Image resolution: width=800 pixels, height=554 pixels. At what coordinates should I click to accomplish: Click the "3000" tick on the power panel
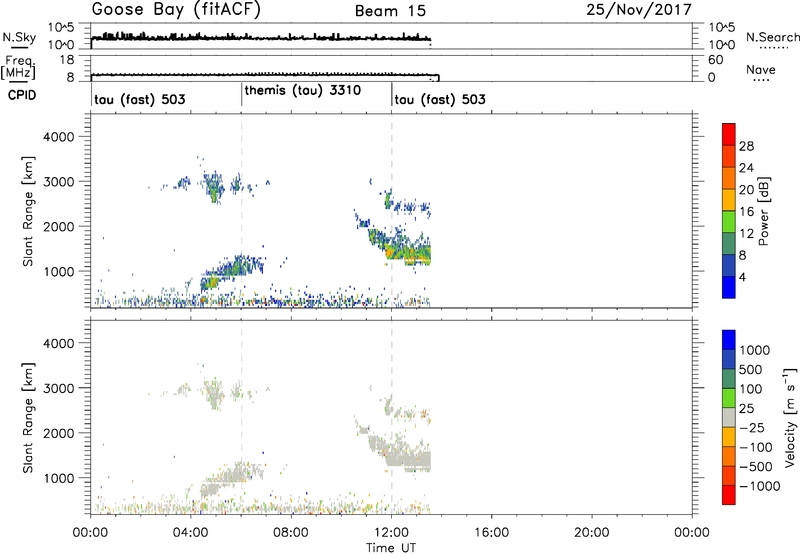61,182
